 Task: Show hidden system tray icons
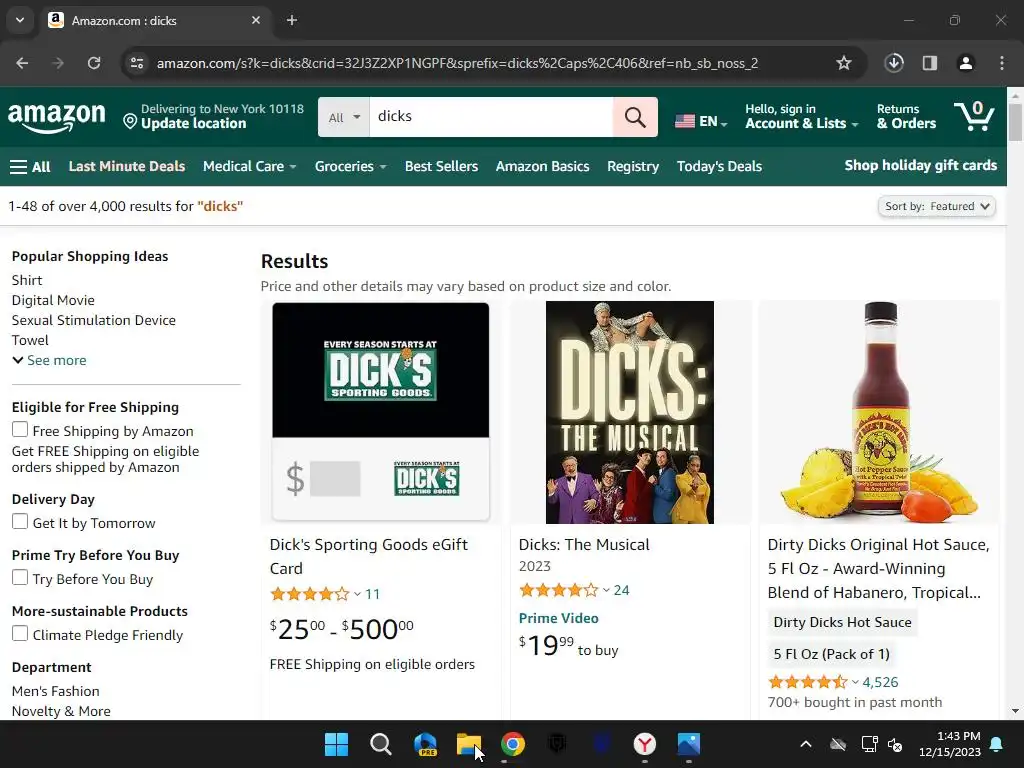(x=806, y=744)
